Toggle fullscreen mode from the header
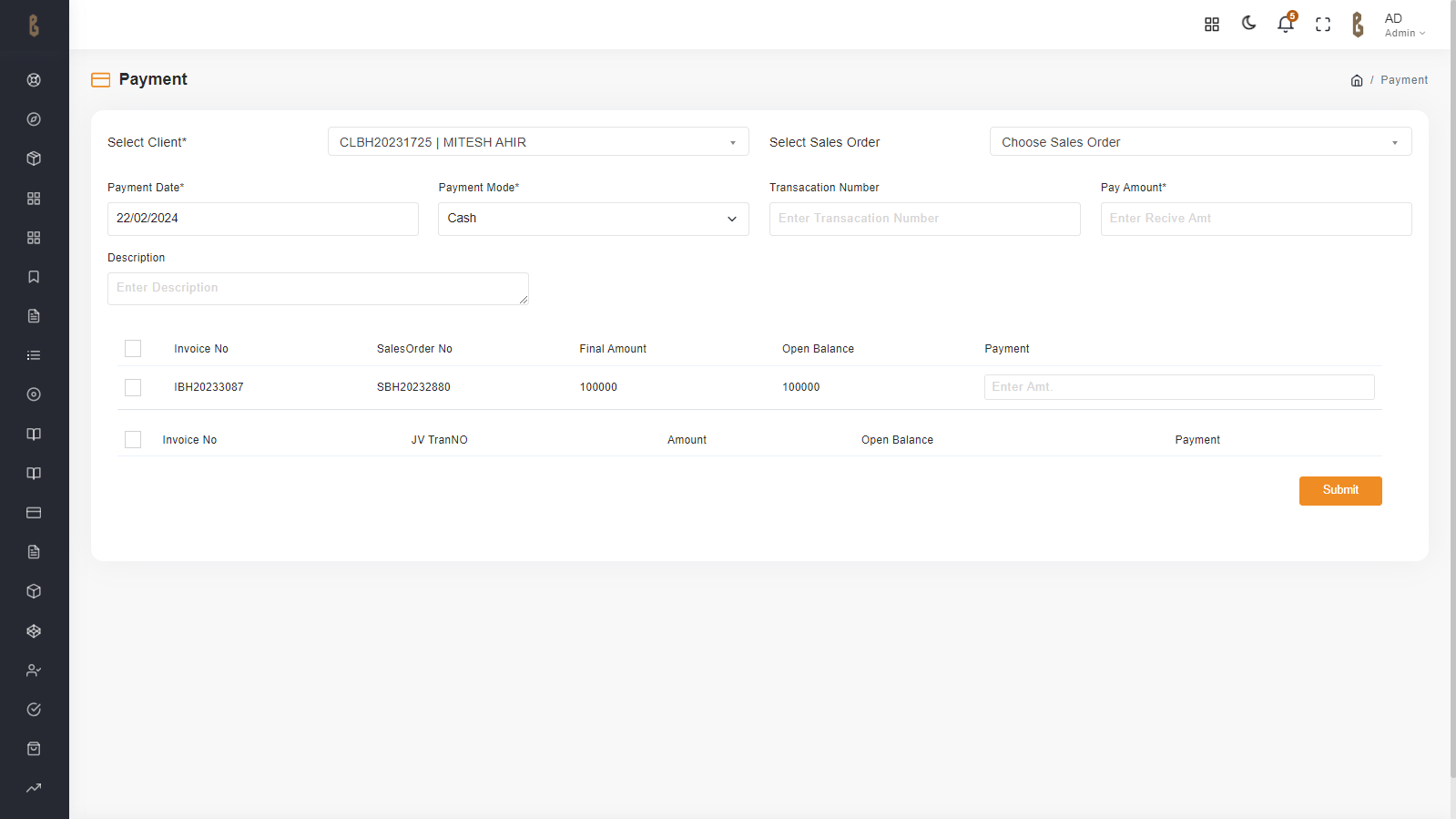This screenshot has height=819, width=1456. [1323, 25]
